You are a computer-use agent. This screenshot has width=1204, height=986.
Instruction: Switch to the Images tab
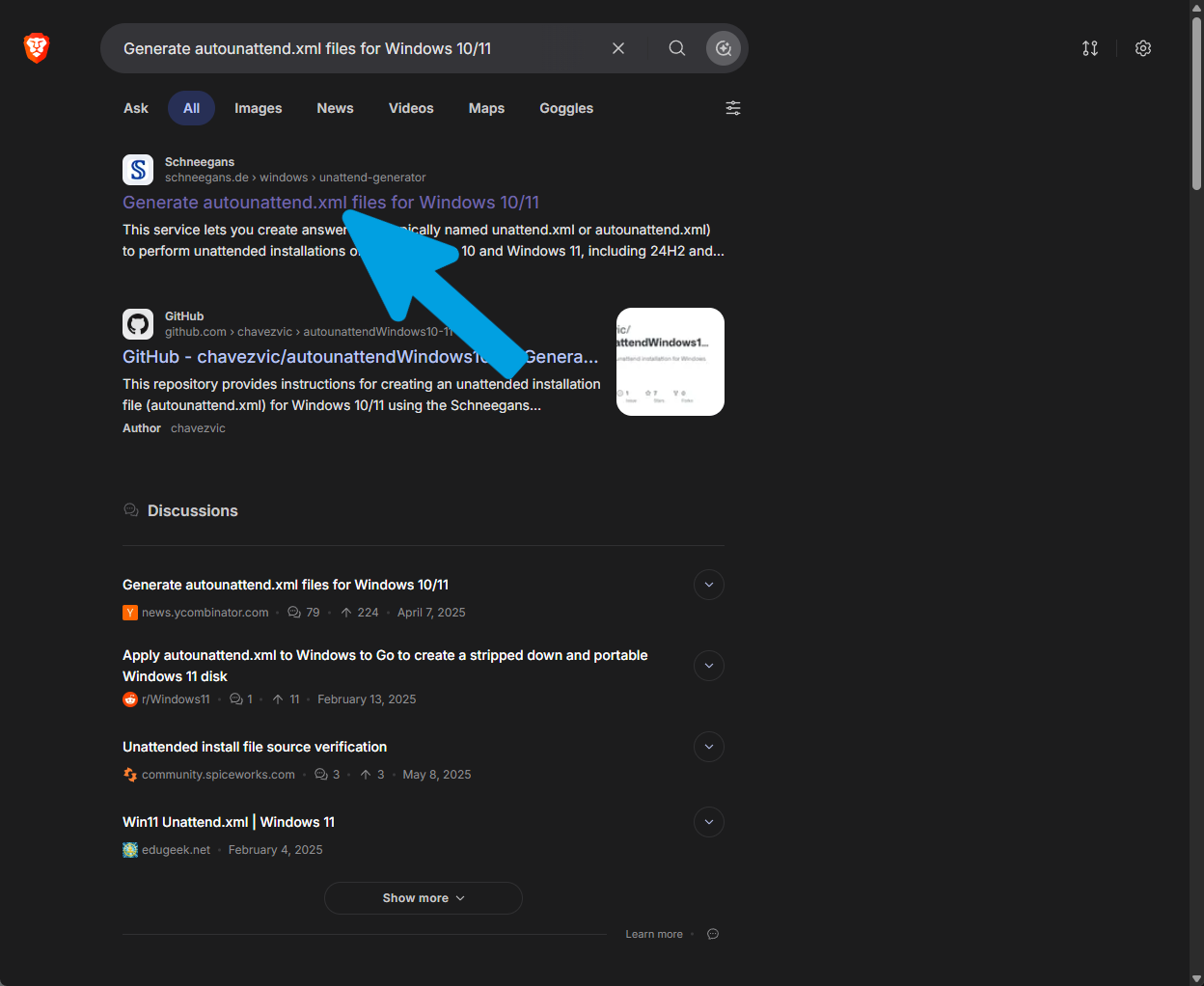click(259, 108)
